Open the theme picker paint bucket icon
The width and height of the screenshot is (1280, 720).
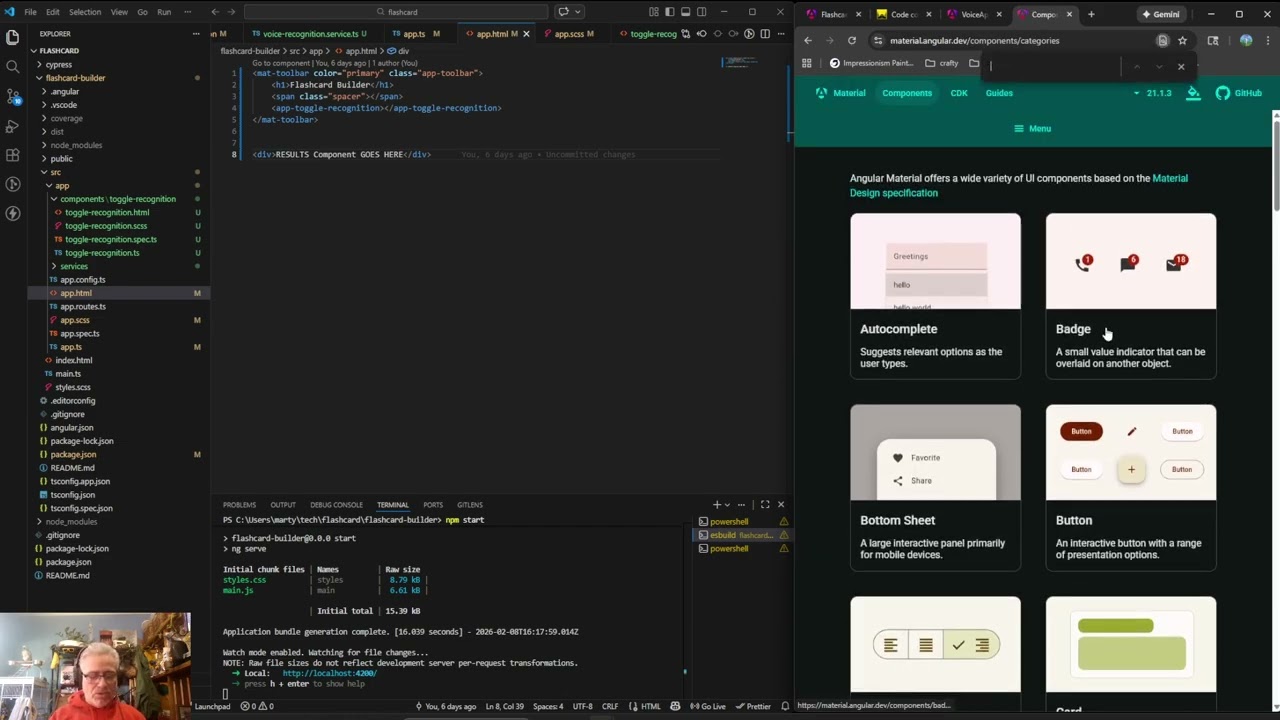point(1193,93)
